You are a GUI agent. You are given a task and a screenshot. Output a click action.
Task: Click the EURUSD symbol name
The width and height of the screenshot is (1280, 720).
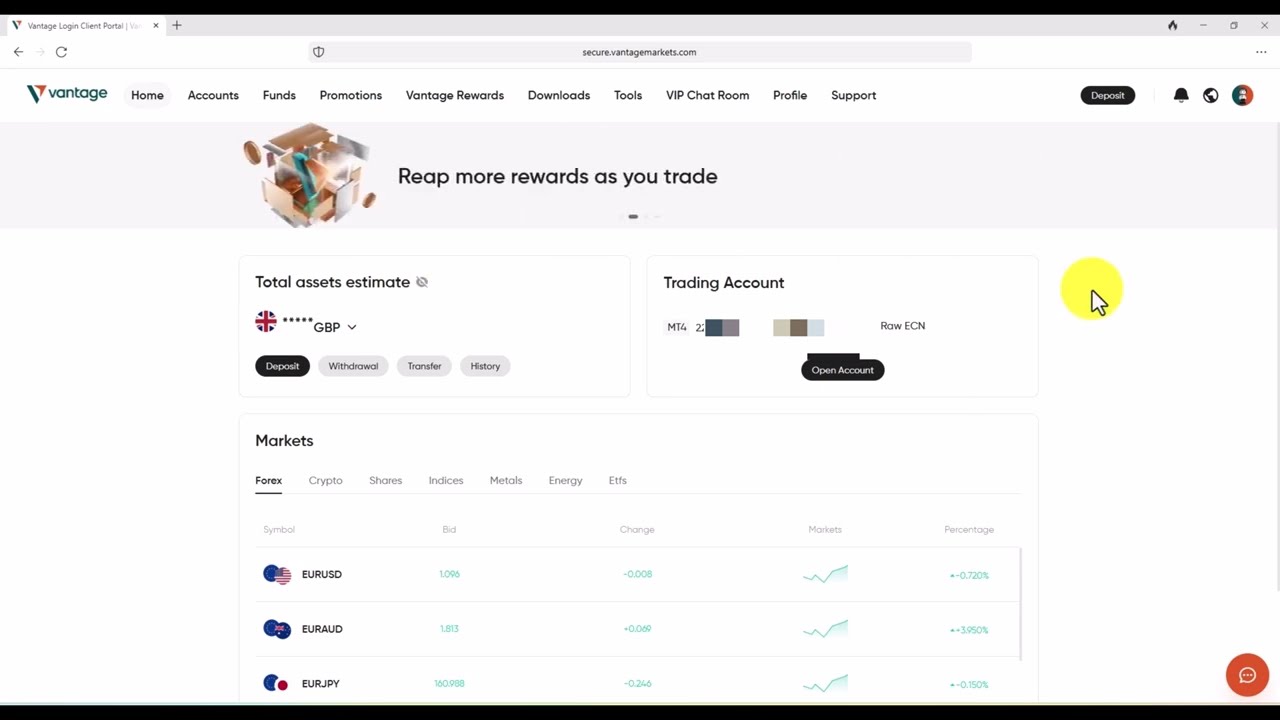coord(322,574)
